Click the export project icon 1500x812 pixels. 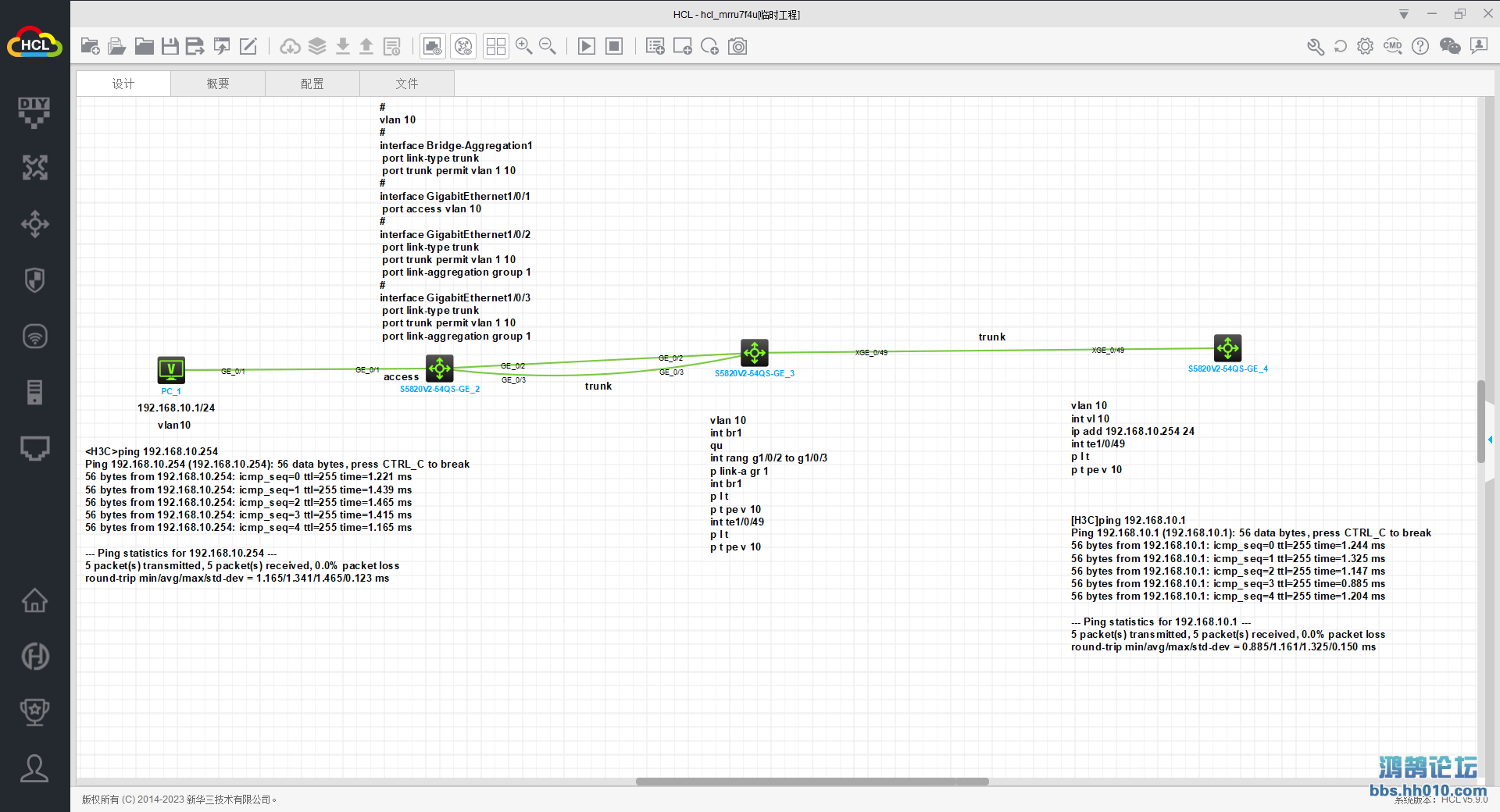[222, 46]
